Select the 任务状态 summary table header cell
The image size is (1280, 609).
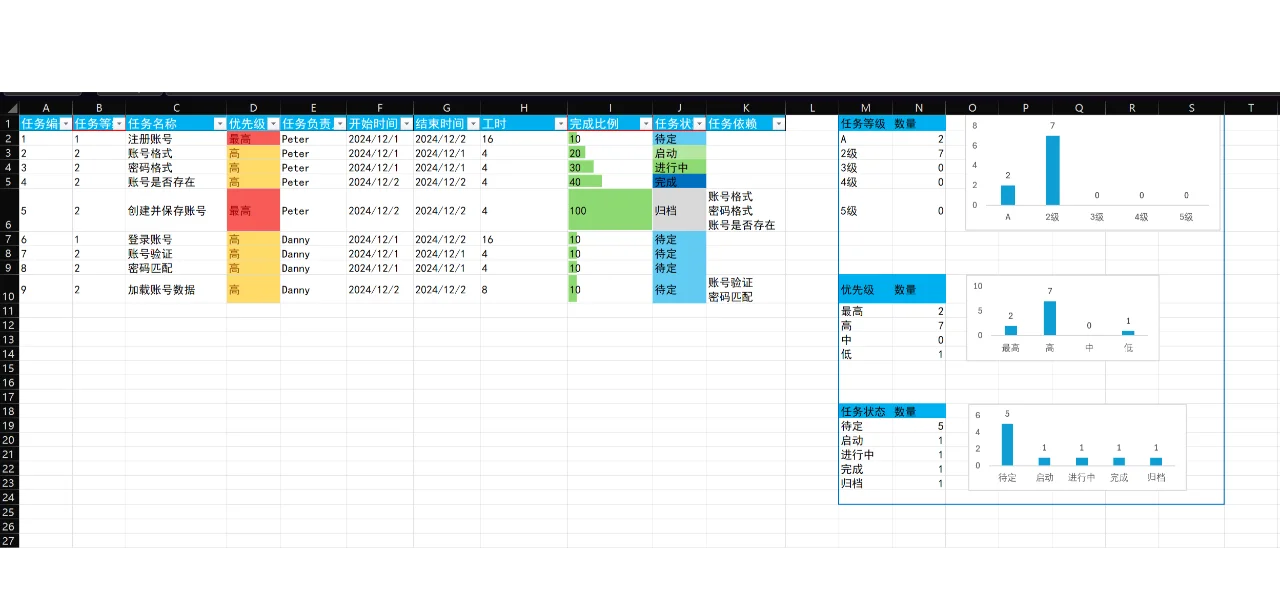coord(866,411)
